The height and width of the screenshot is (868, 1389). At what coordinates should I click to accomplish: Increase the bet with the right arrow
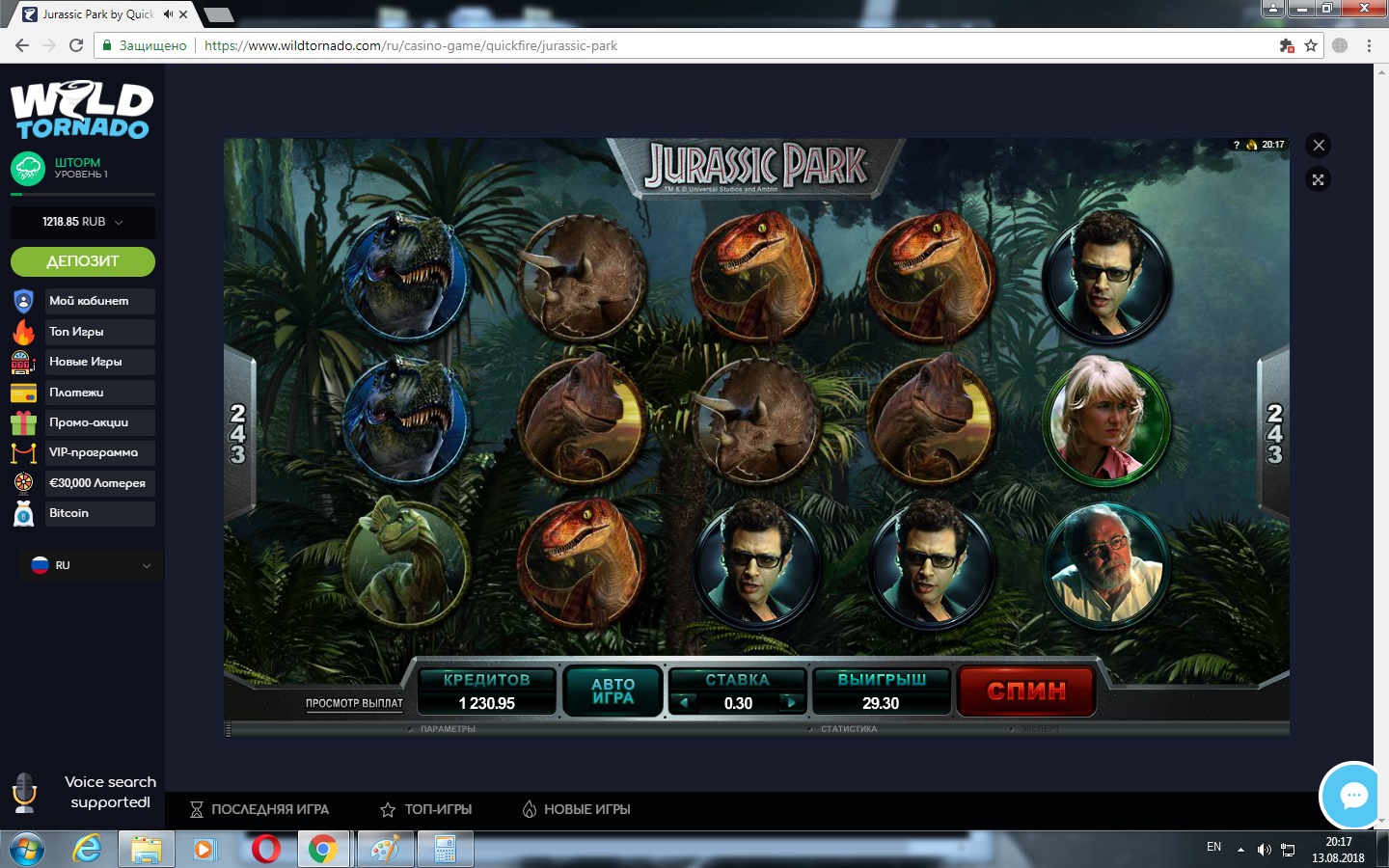[792, 702]
